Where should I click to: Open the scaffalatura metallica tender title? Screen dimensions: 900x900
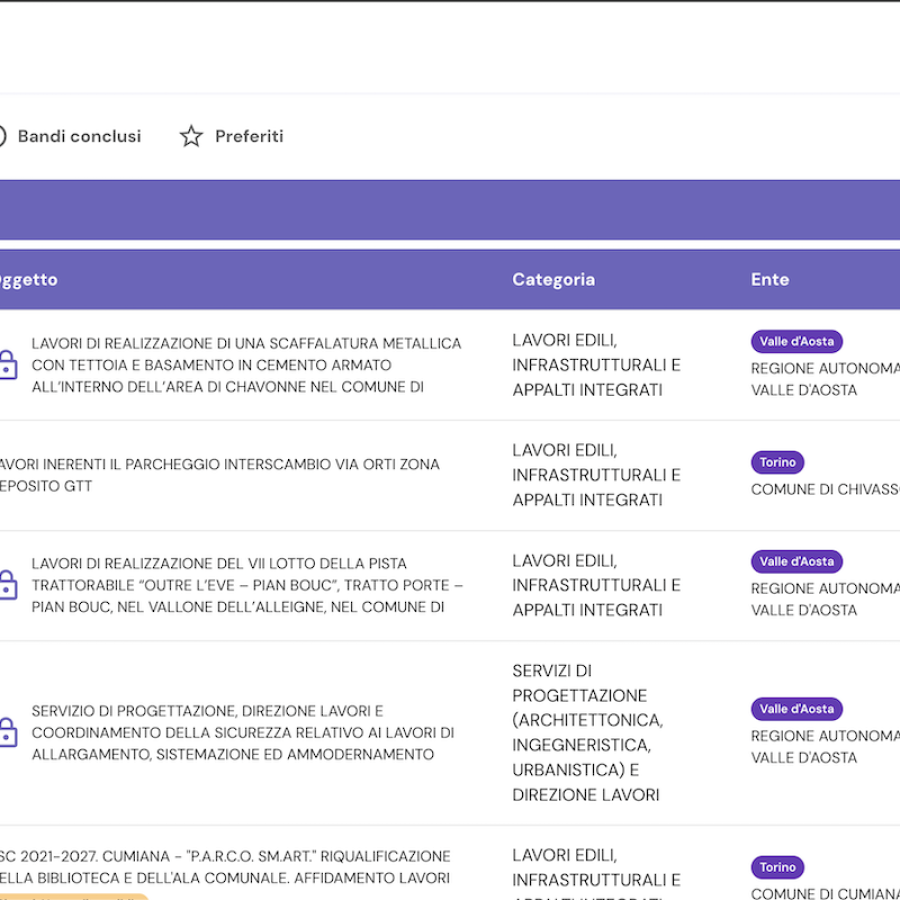246,365
